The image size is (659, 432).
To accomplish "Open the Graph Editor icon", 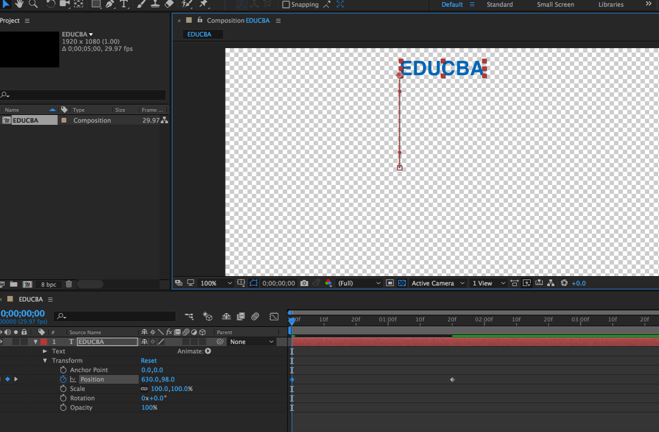I will pos(274,316).
